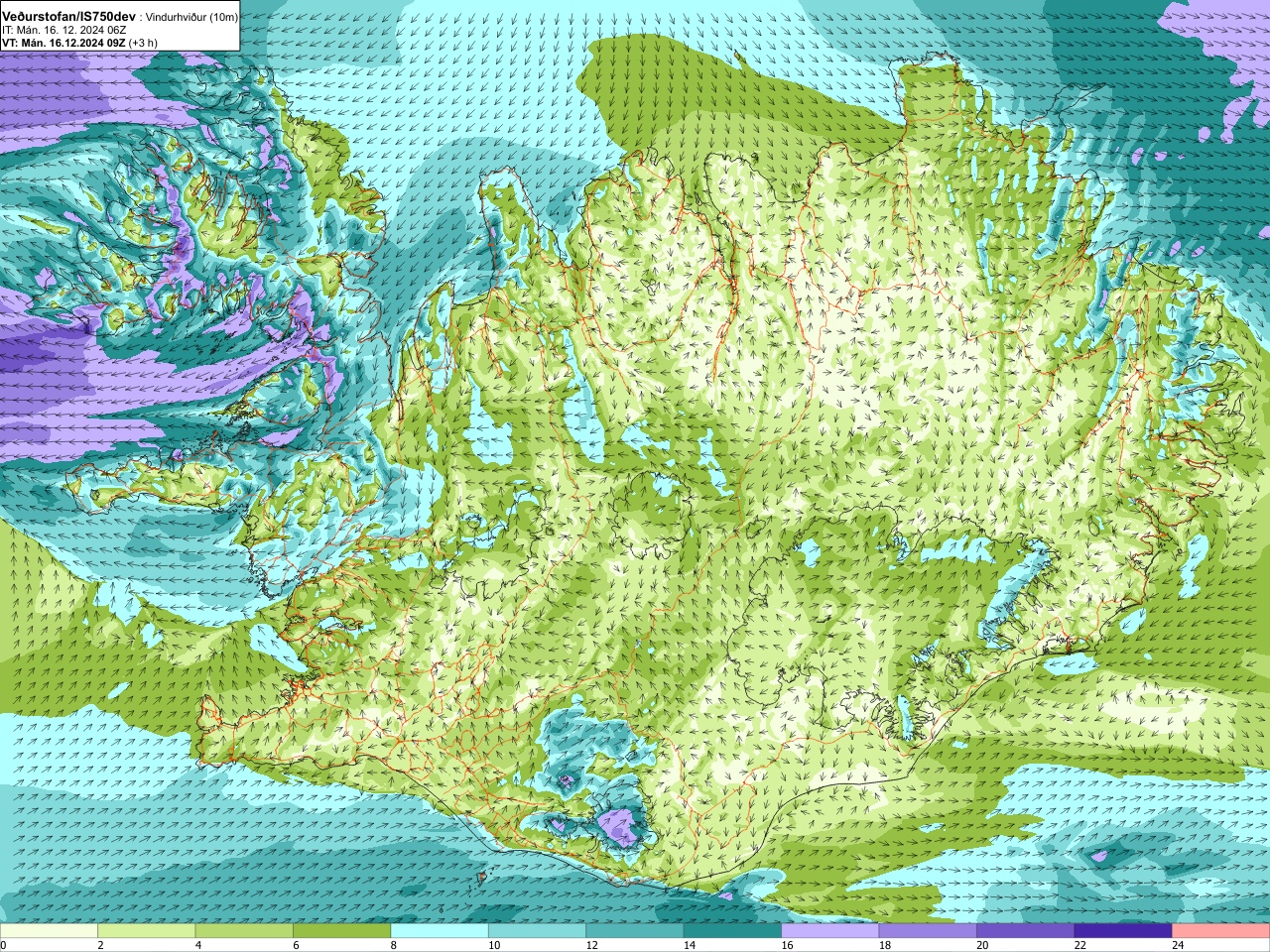Click the legend value 6
This screenshot has width=1270, height=952.
coord(297,945)
